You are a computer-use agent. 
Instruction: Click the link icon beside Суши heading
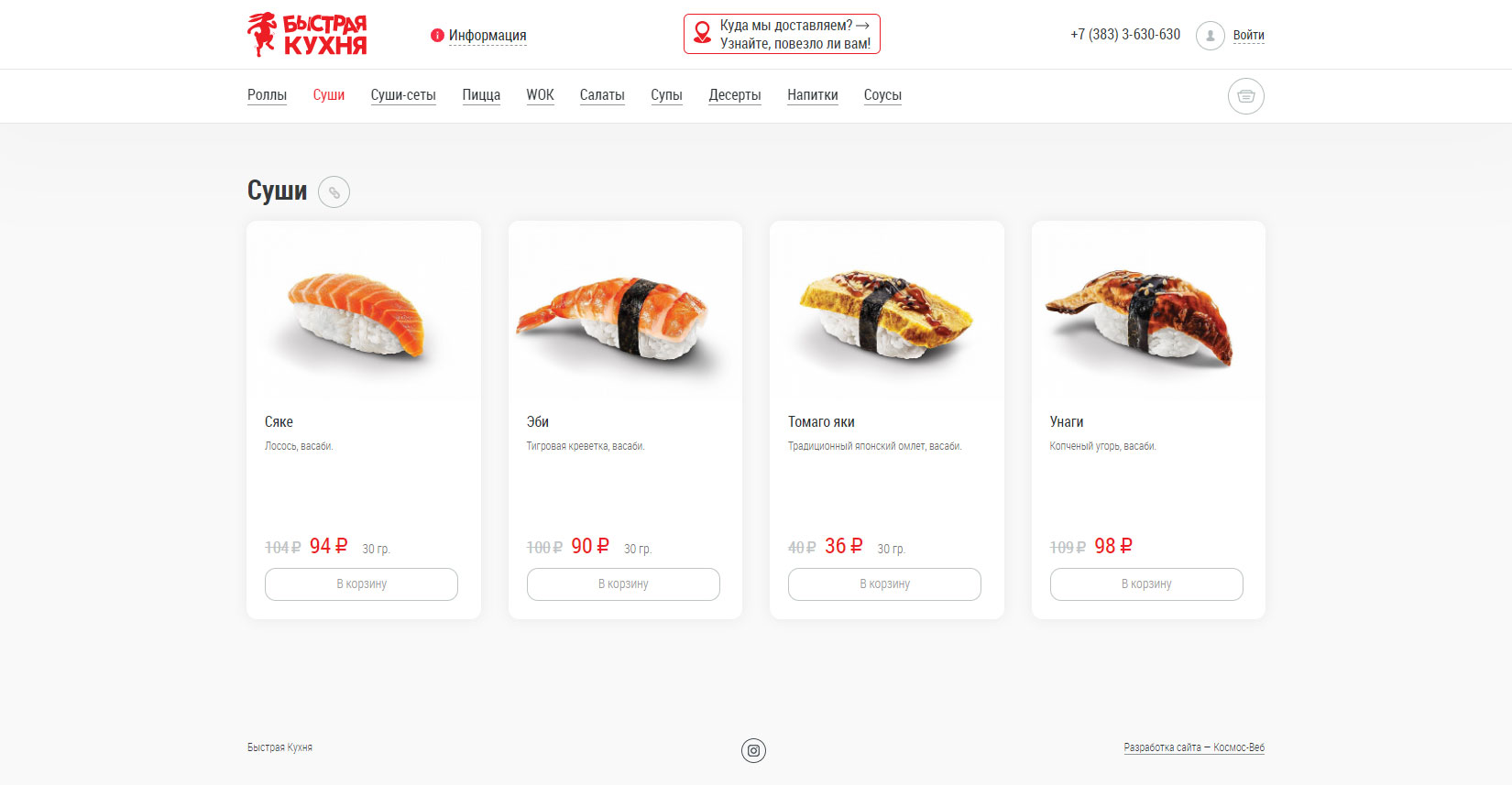click(x=334, y=192)
